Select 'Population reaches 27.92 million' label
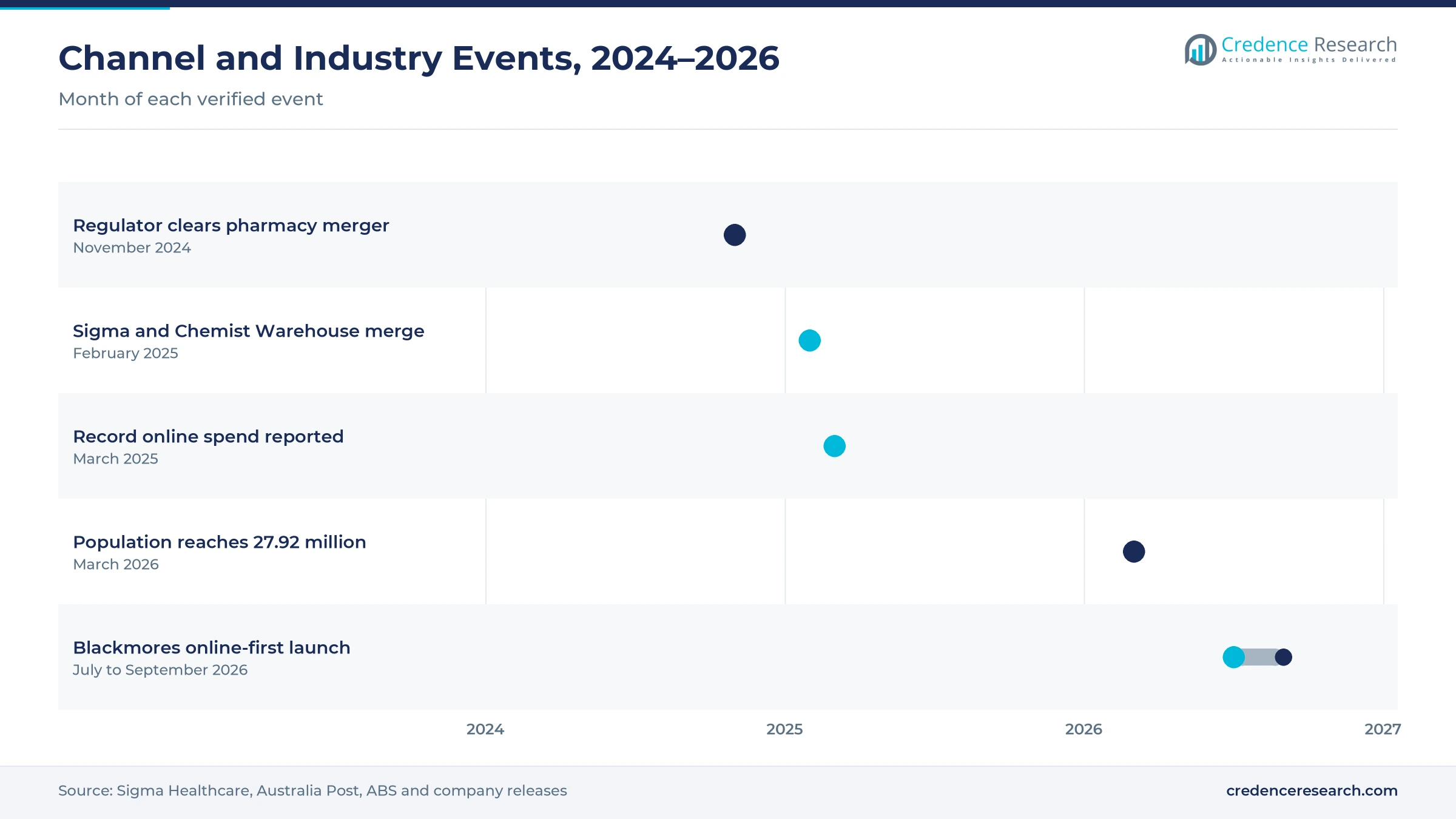 pos(220,542)
